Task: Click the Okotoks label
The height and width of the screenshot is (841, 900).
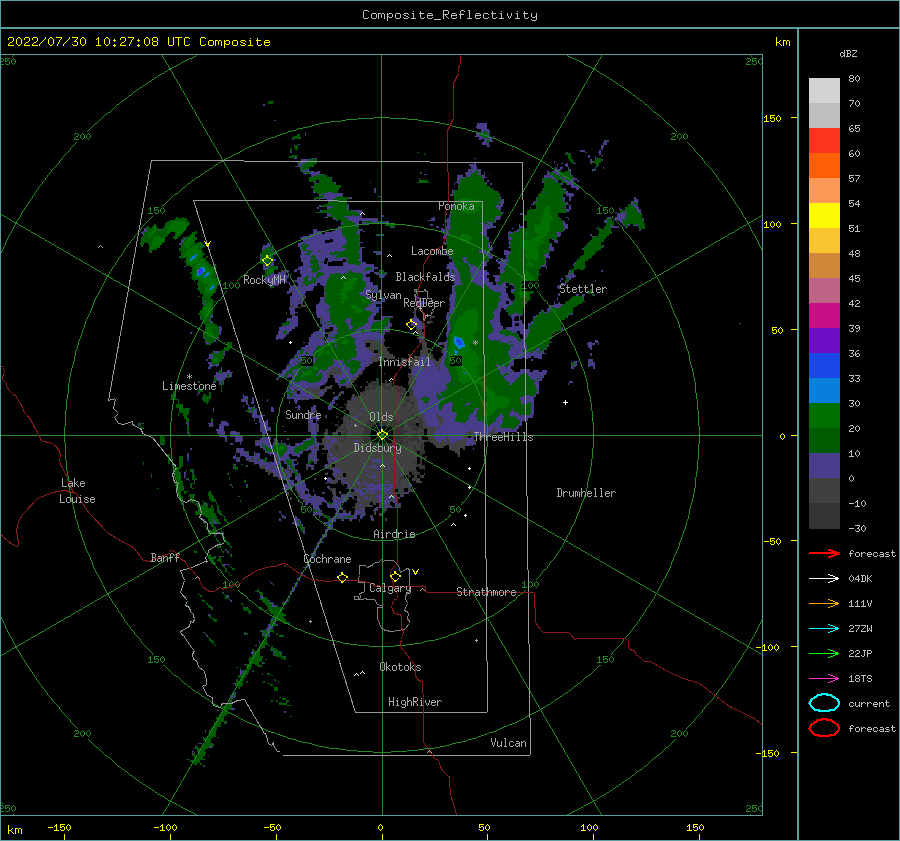Action: click(x=400, y=667)
